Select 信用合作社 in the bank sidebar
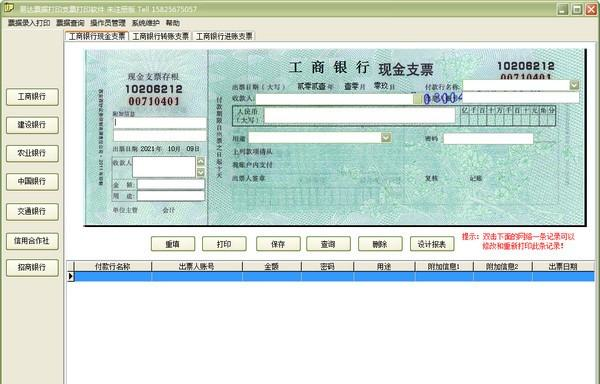600x384 pixels. (x=32, y=241)
